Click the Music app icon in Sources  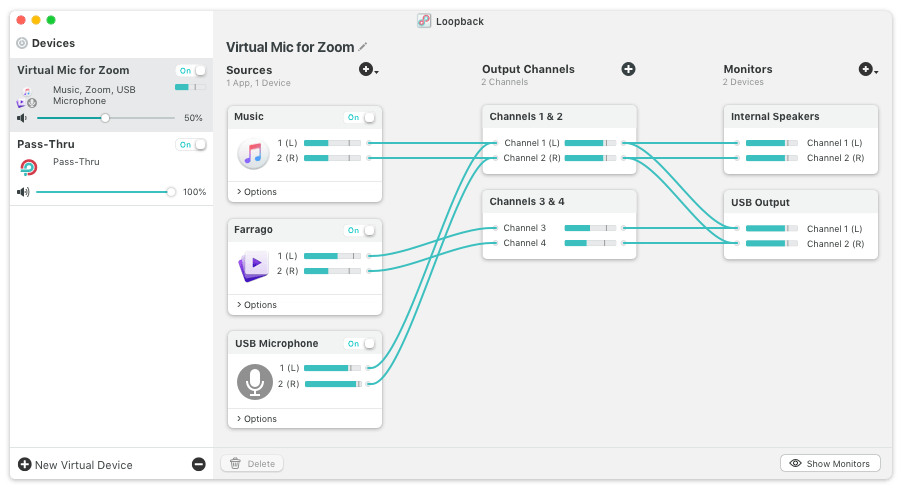253,155
